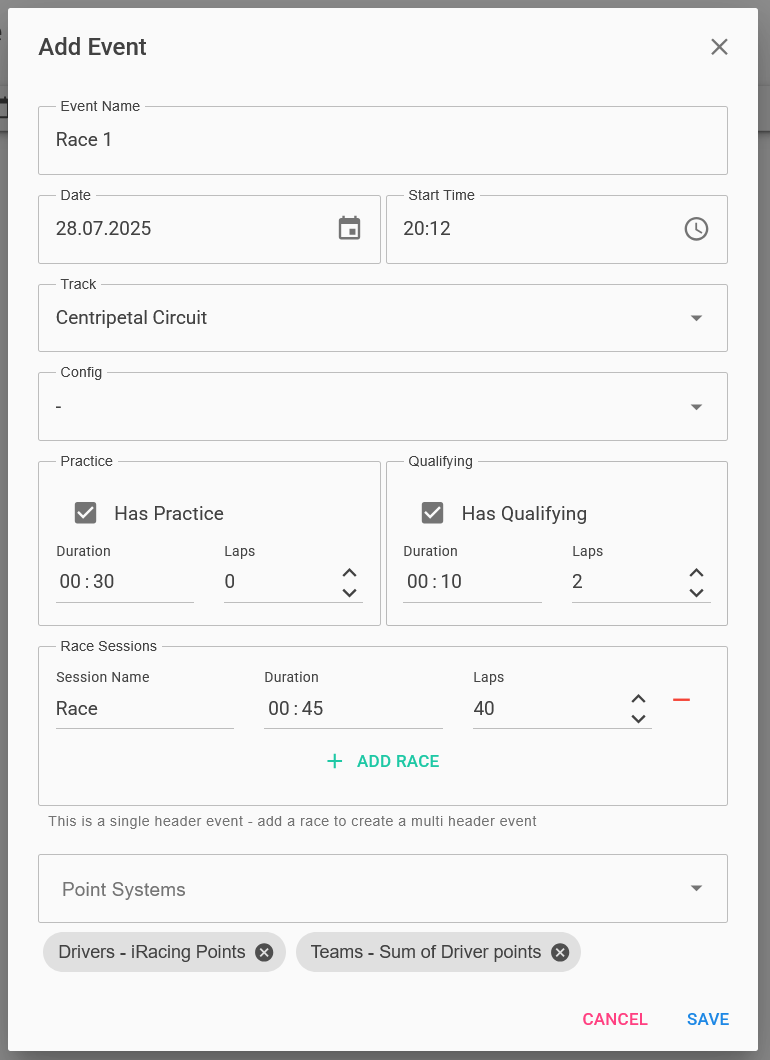
Task: Uncheck the Has Qualifying checkbox
Action: pyautogui.click(x=433, y=513)
